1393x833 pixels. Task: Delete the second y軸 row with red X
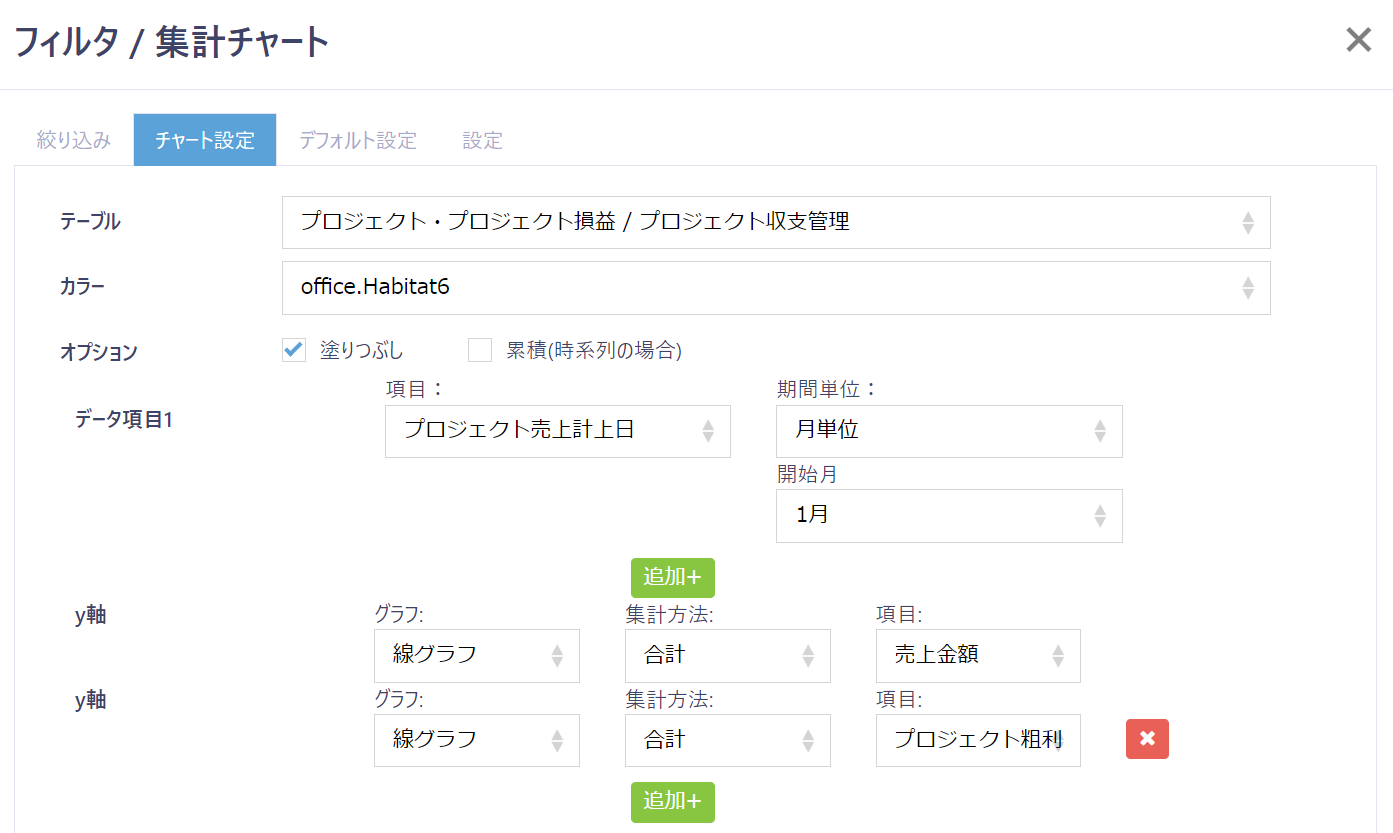click(1147, 739)
